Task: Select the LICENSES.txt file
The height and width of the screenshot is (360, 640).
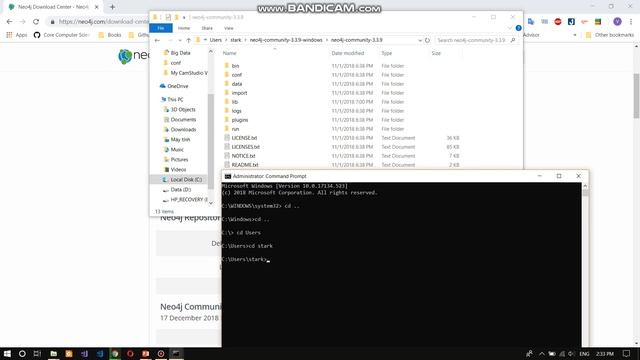Action: click(x=245, y=147)
